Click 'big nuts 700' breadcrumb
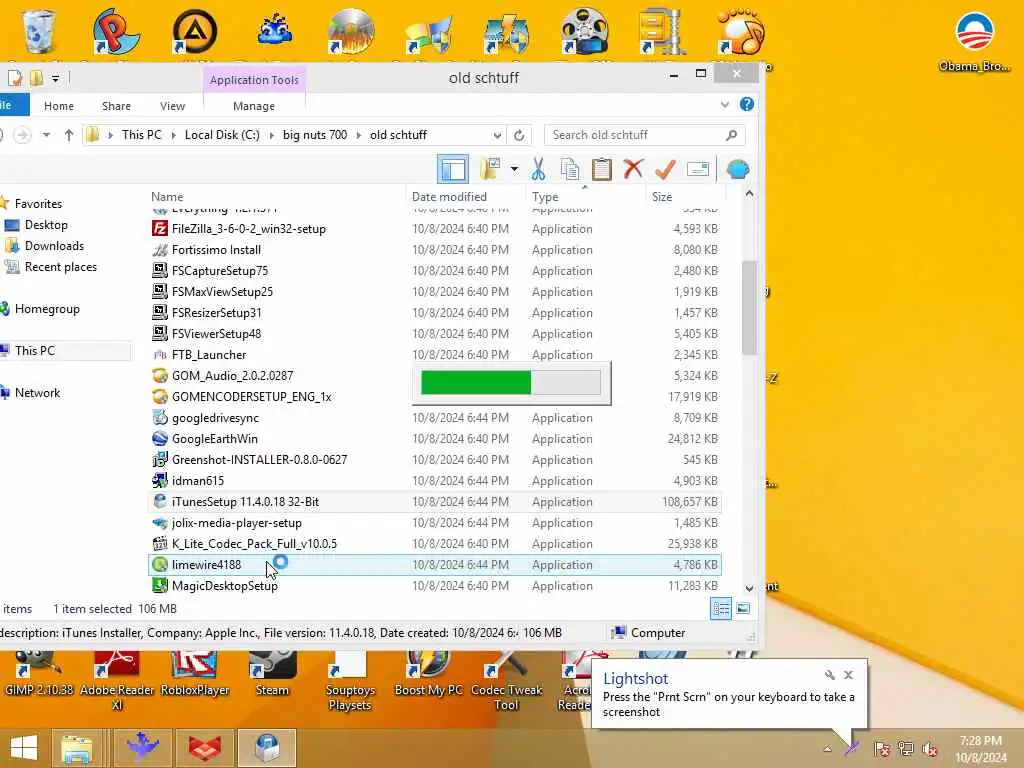The image size is (1024, 768). 315,135
